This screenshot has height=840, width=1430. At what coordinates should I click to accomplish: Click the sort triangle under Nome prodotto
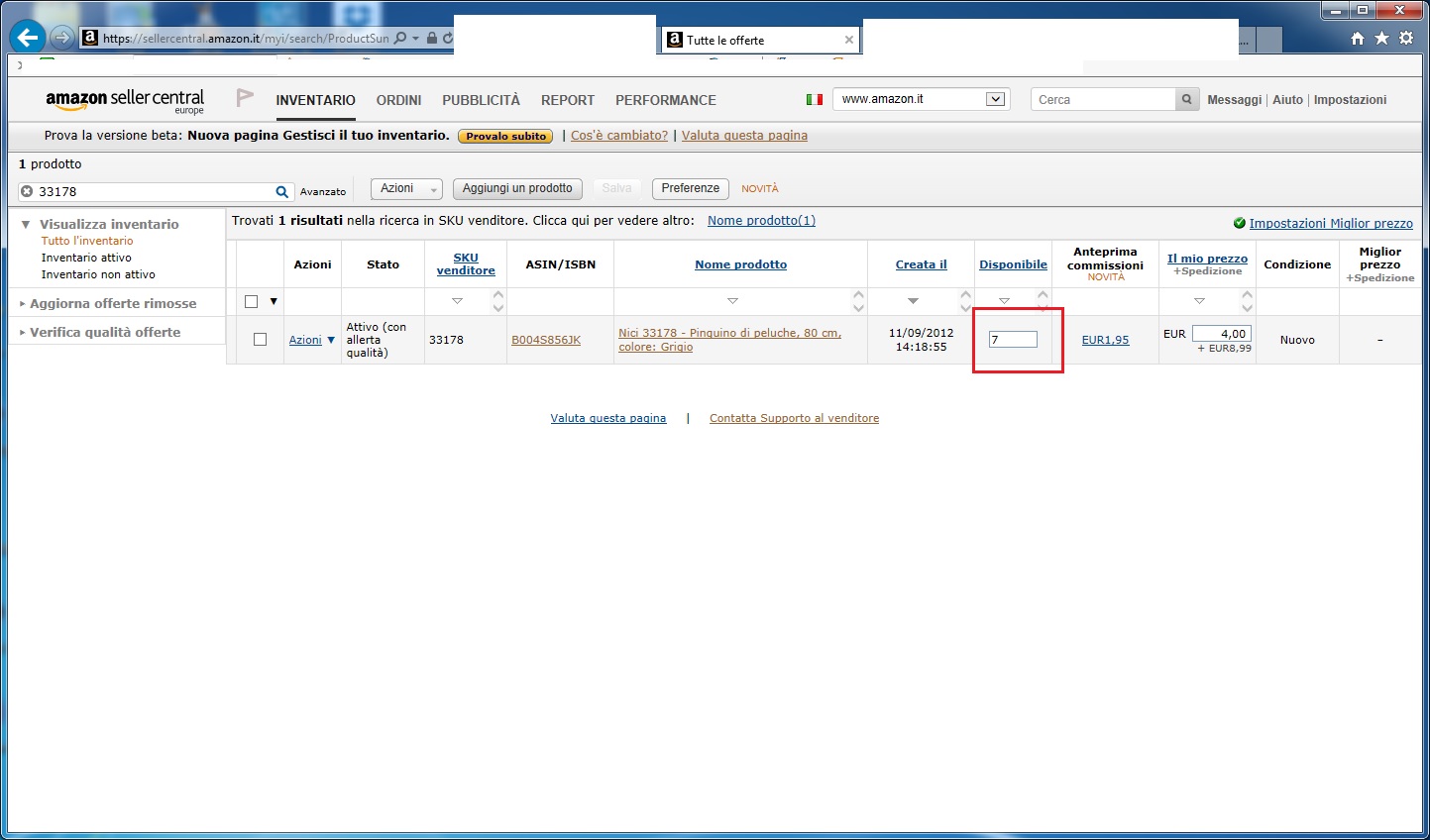point(732,301)
